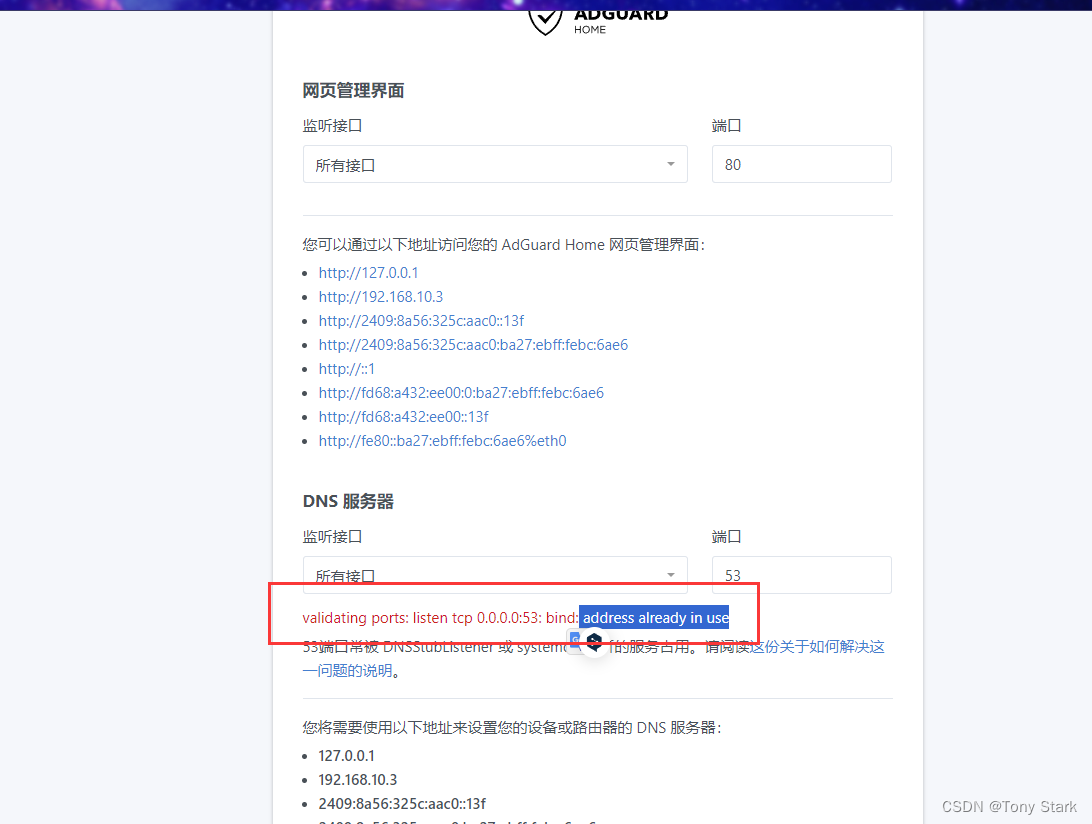Open the http://[::1] loopback link
Viewport: 1092px width, 824px height.
[x=347, y=369]
